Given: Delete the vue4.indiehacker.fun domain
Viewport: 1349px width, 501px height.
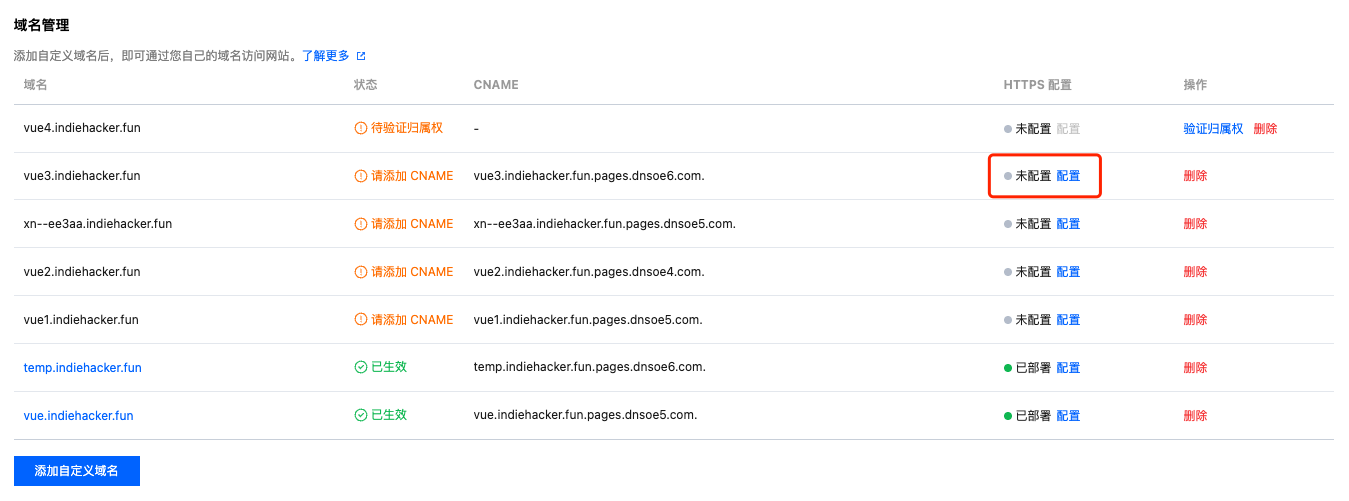Looking at the screenshot, I should (1265, 128).
